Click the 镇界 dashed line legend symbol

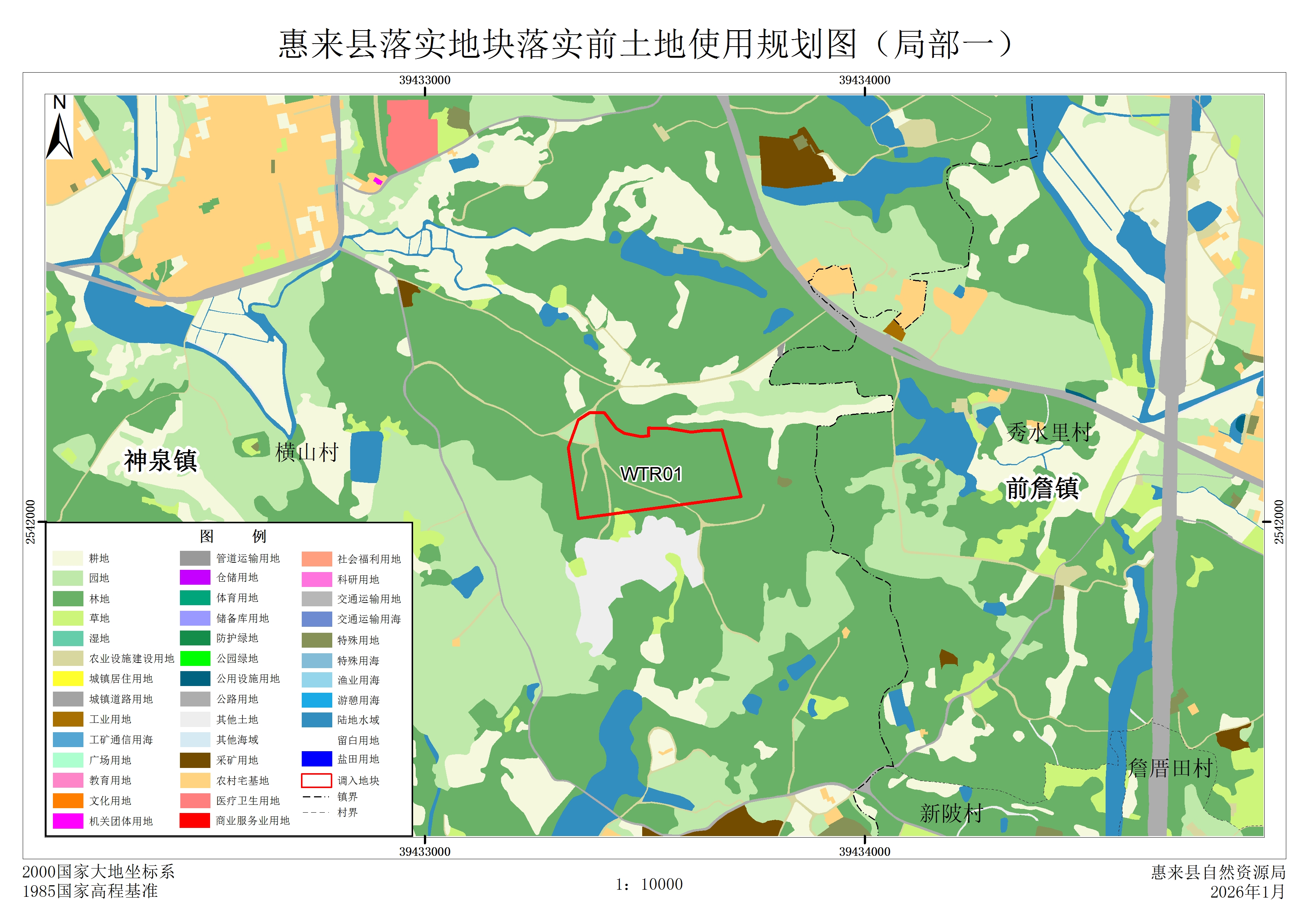click(316, 797)
